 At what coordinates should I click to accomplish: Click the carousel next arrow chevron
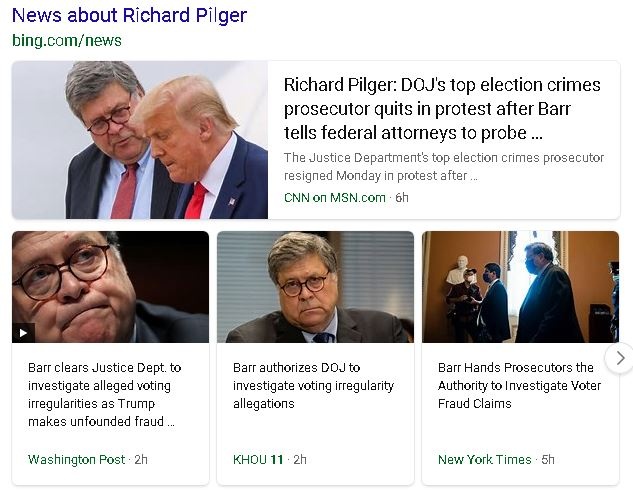coord(620,357)
